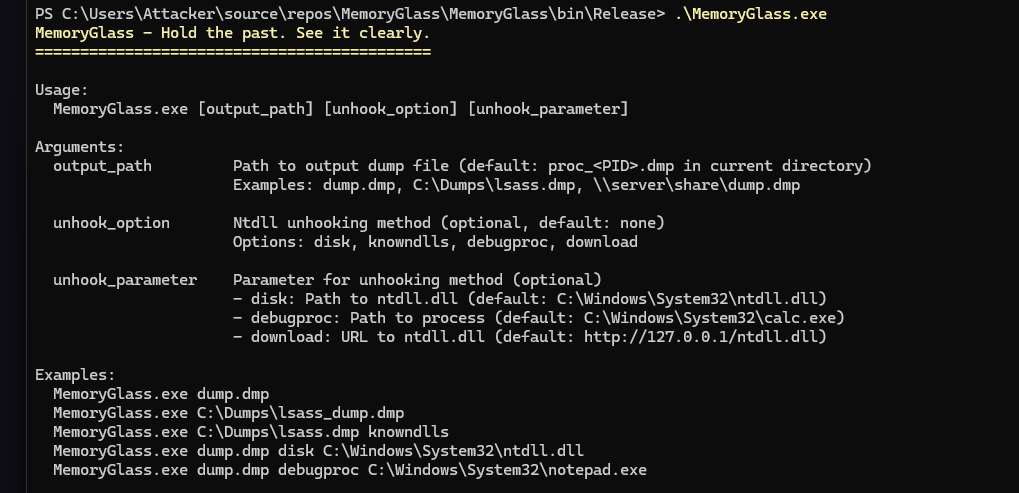Screen dimensions: 1019x493
Task: Click the unhook_parameter argument name
Action: [x=125, y=280]
